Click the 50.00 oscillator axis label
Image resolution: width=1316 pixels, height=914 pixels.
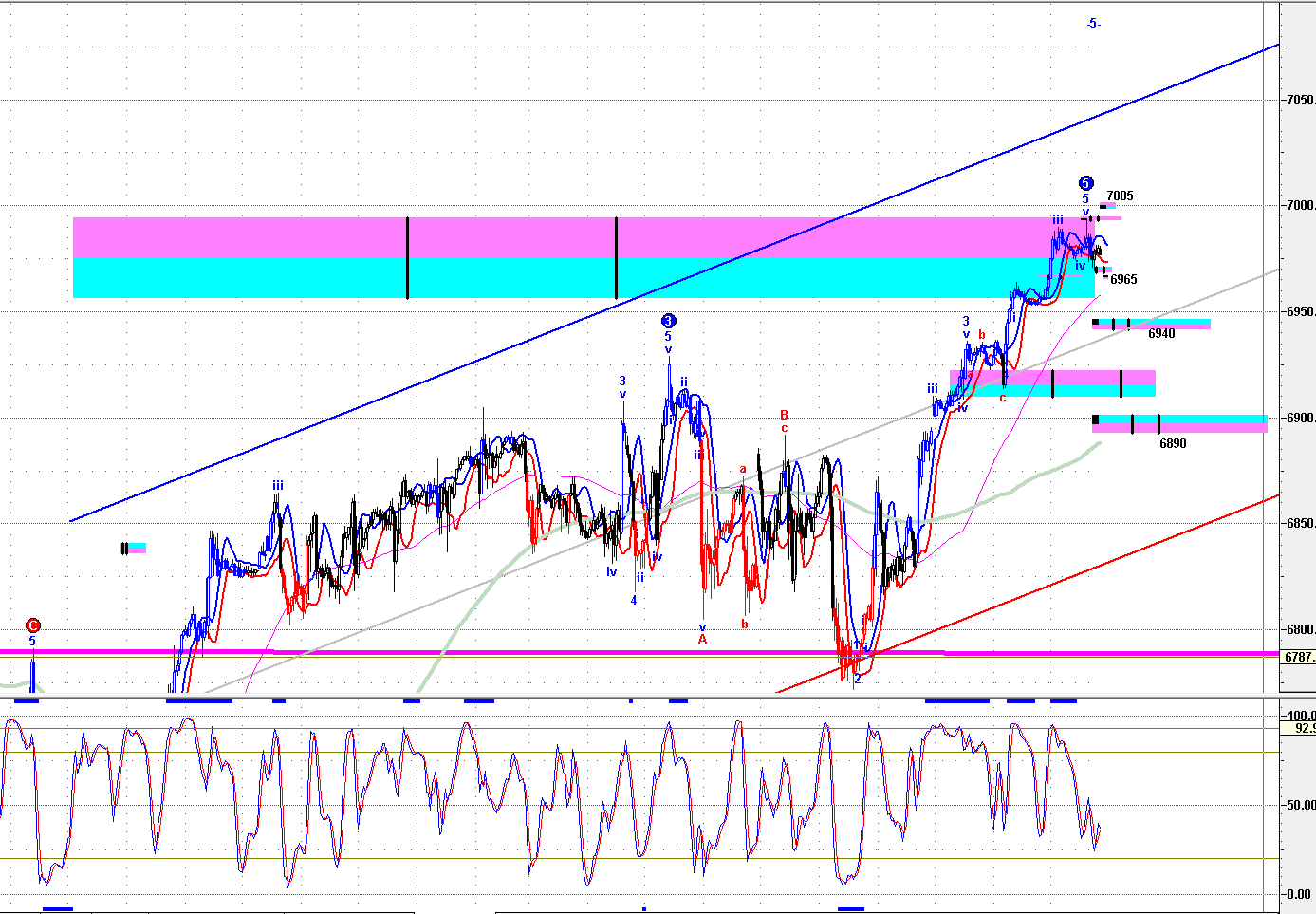point(1300,805)
